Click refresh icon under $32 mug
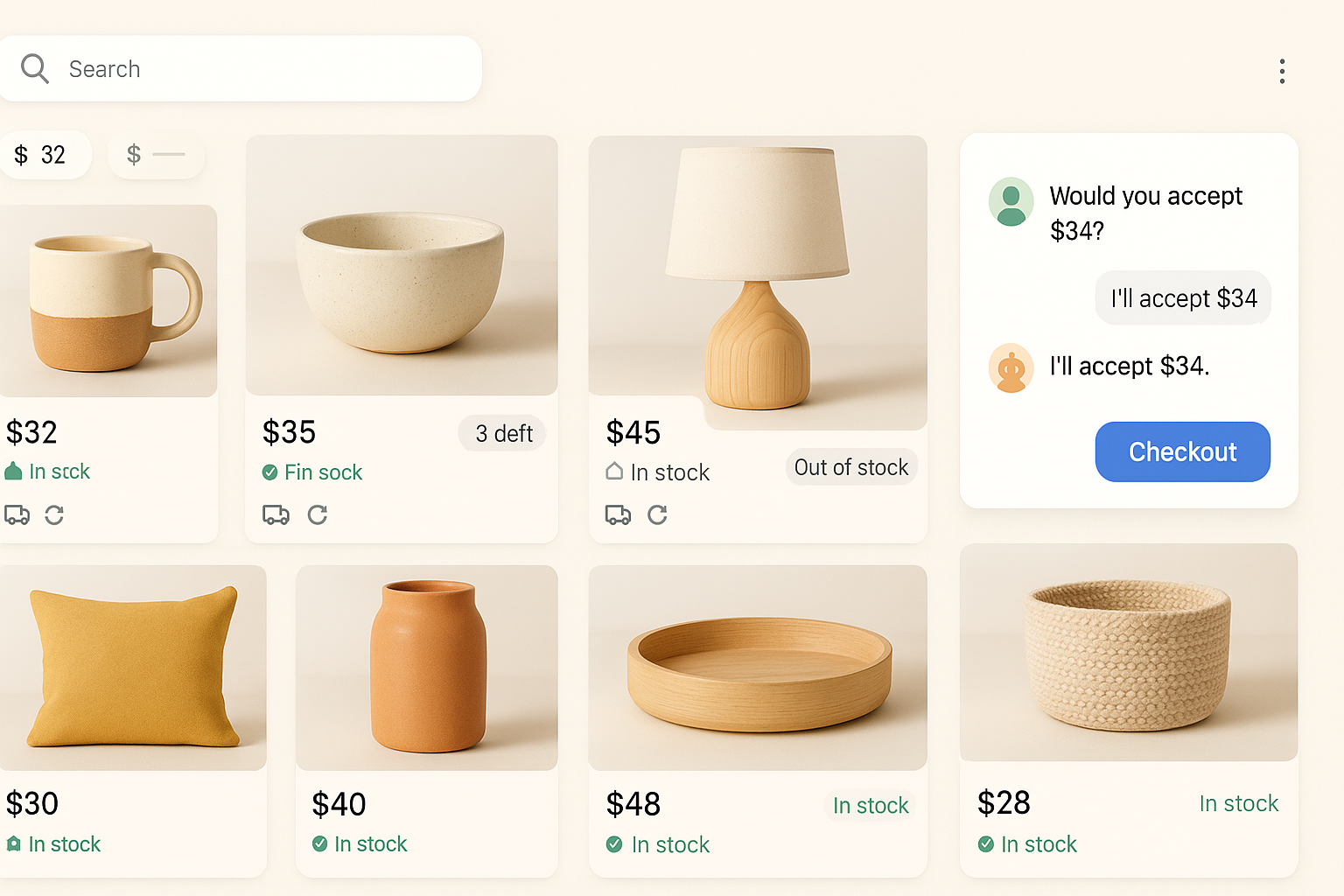The width and height of the screenshot is (1344, 896). (x=54, y=514)
